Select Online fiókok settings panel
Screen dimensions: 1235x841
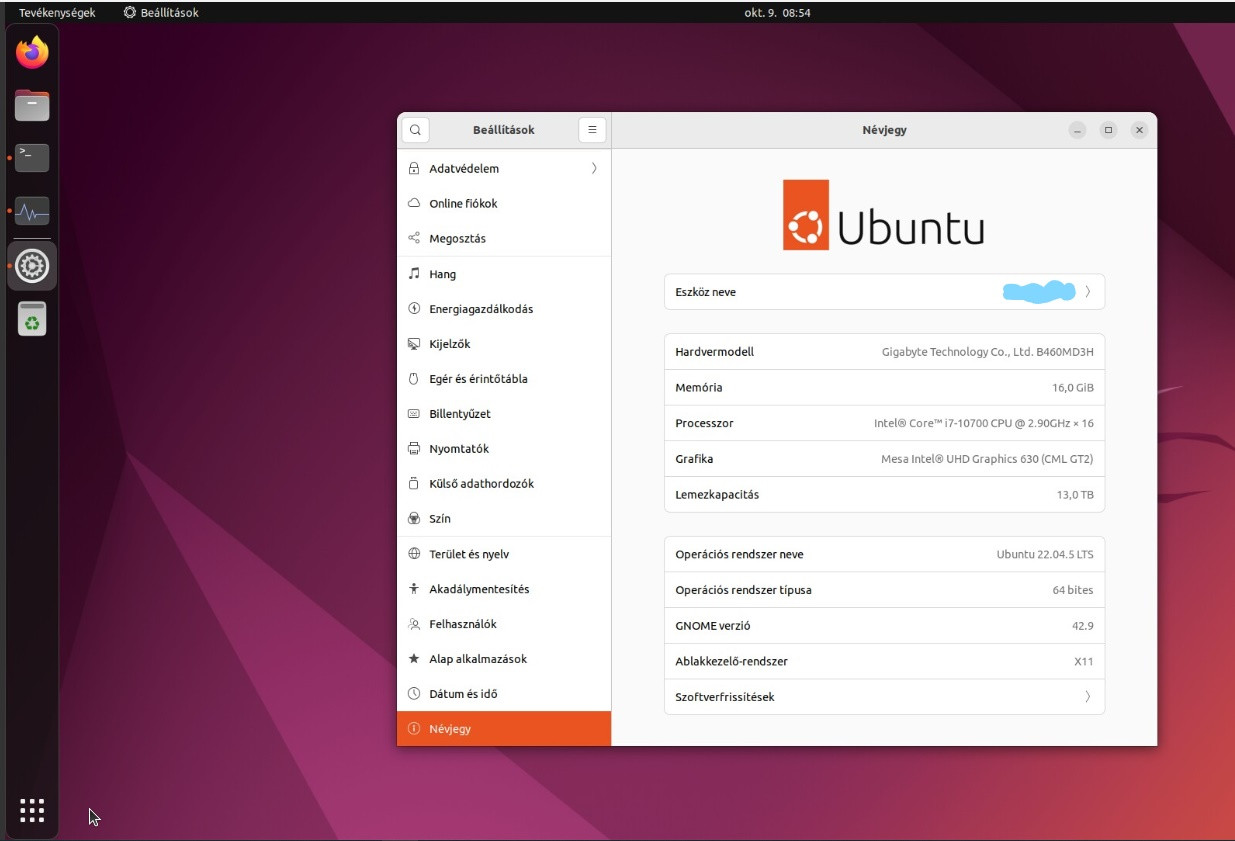pos(504,203)
